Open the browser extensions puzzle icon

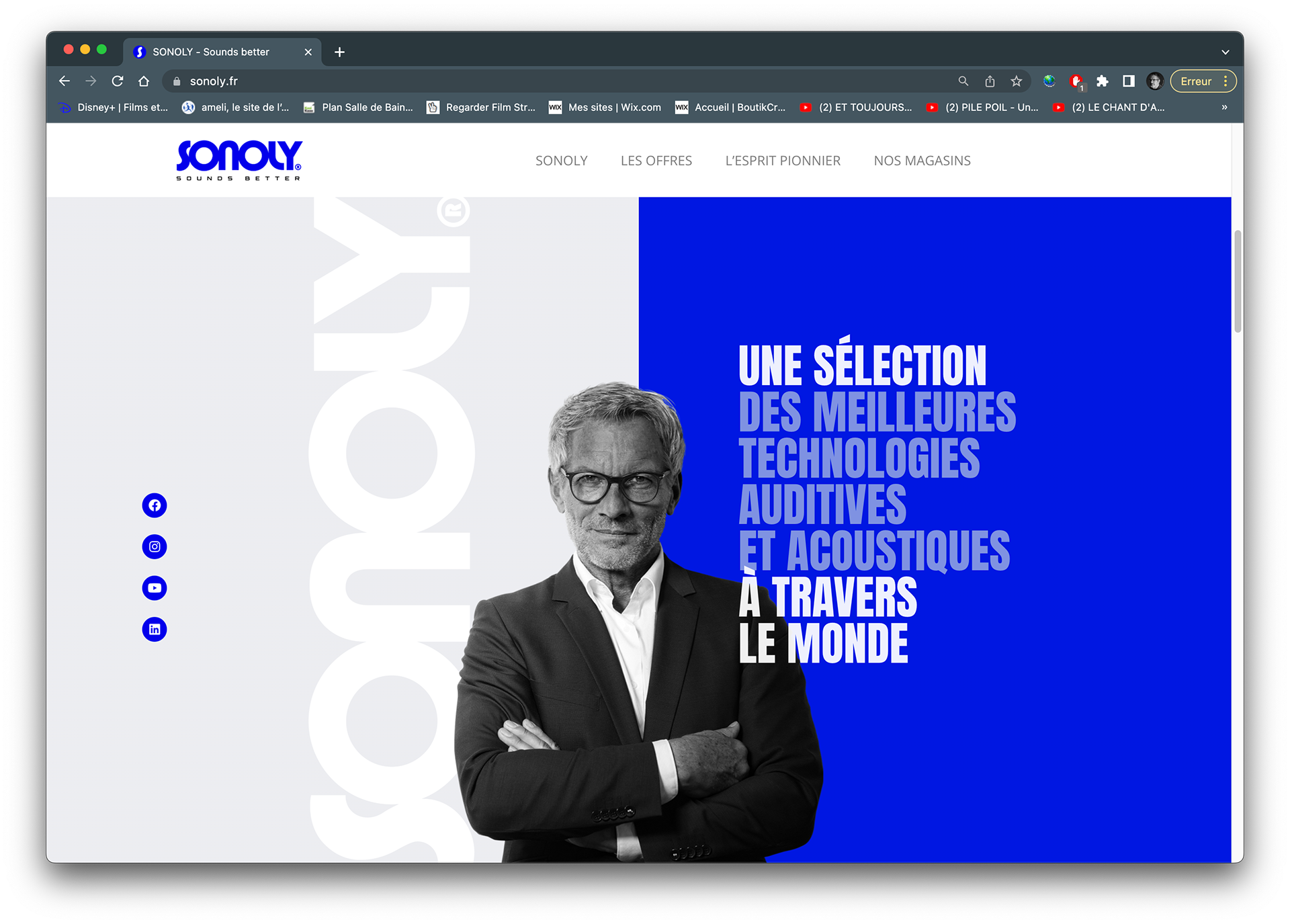[x=1102, y=81]
